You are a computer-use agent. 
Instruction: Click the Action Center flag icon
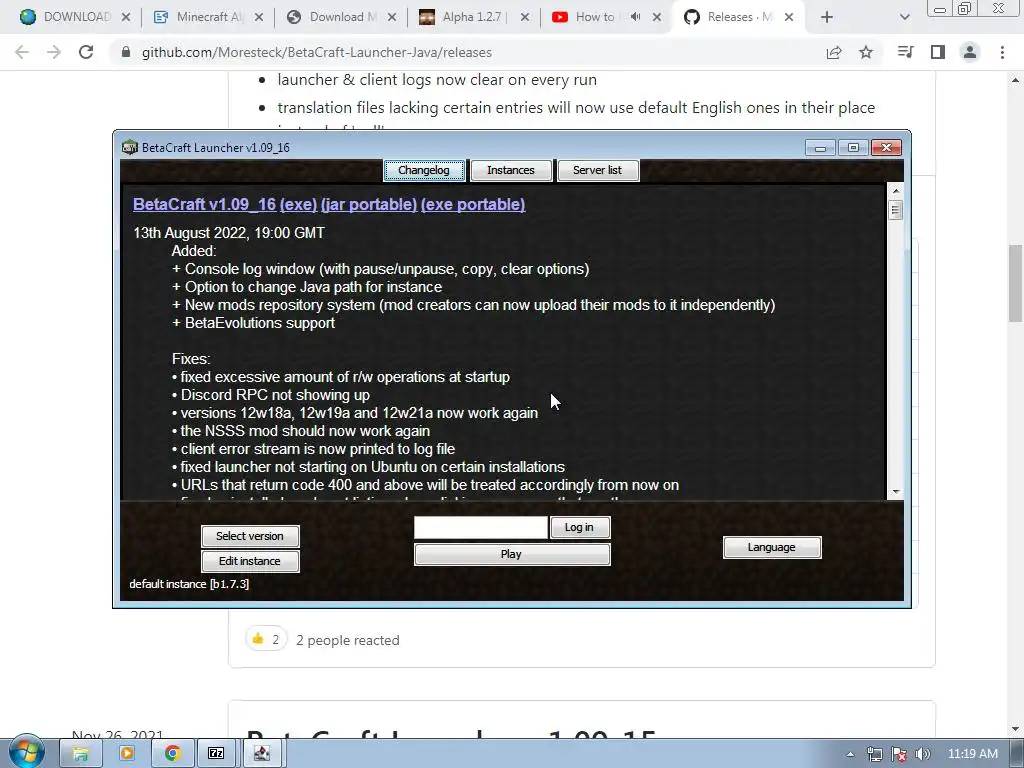899,754
